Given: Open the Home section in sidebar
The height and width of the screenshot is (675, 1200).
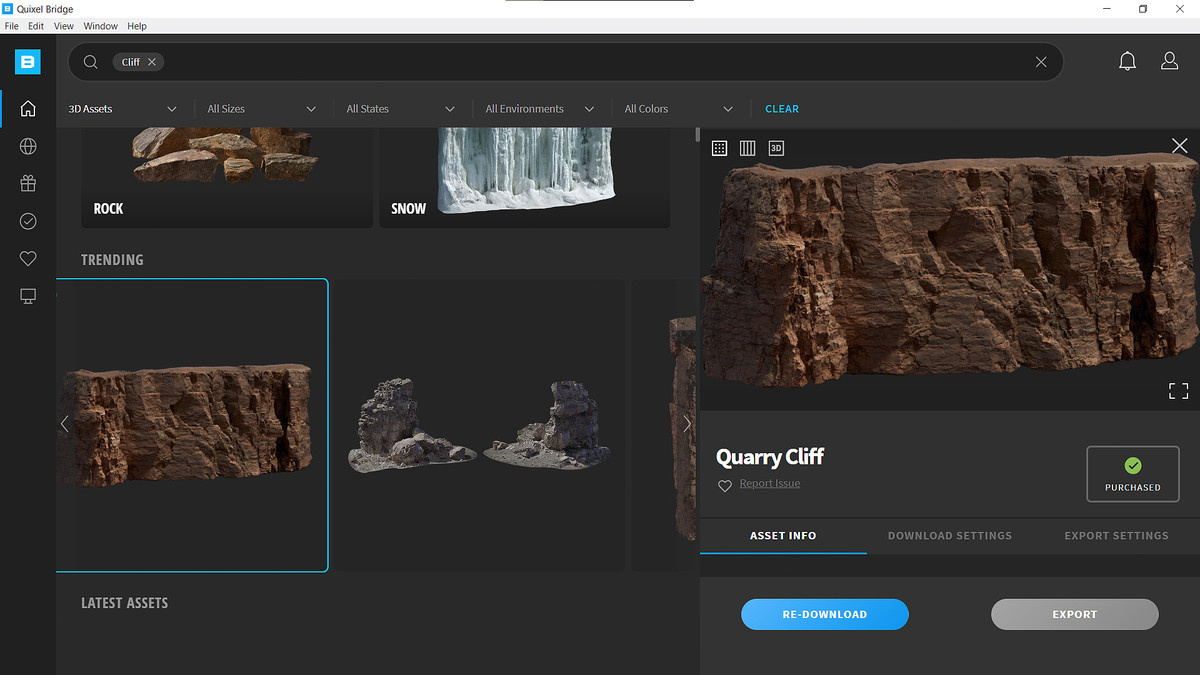Looking at the screenshot, I should [28, 108].
